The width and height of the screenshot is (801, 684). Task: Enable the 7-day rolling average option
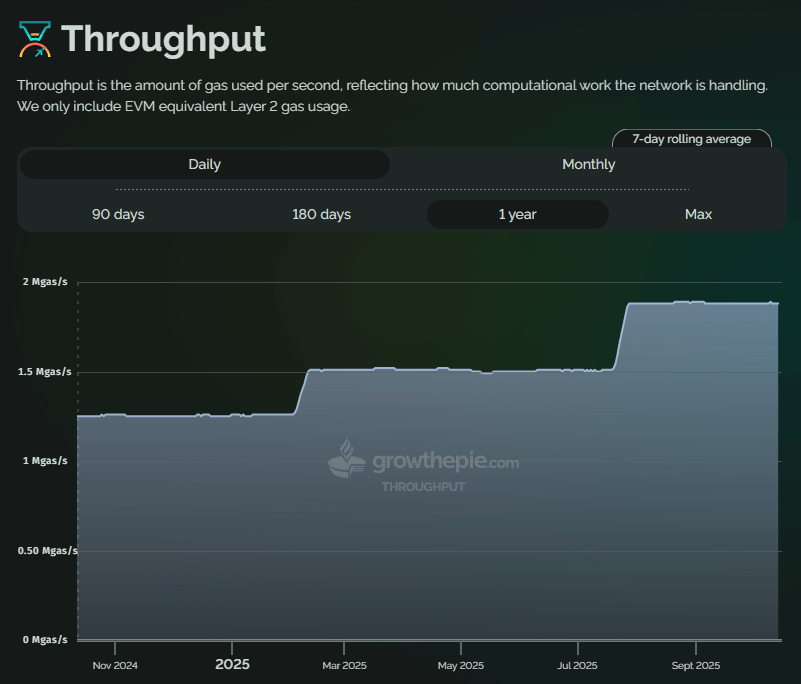point(692,139)
